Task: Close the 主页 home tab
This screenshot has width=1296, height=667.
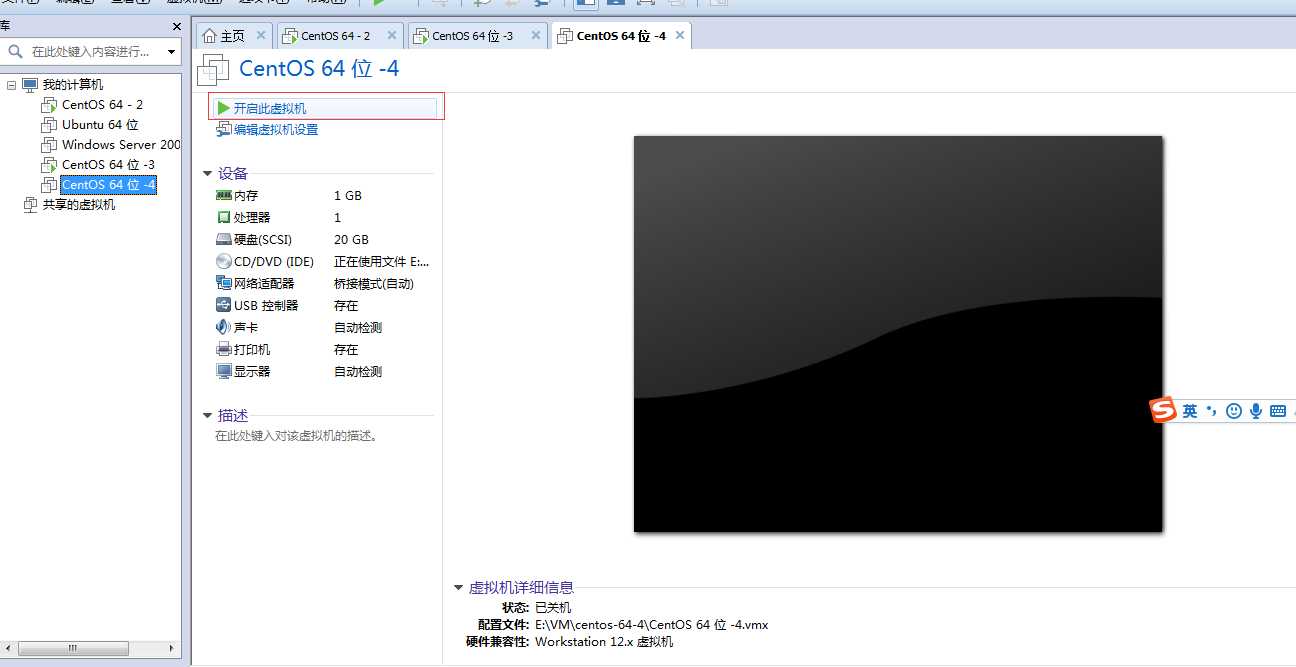Action: click(x=261, y=35)
